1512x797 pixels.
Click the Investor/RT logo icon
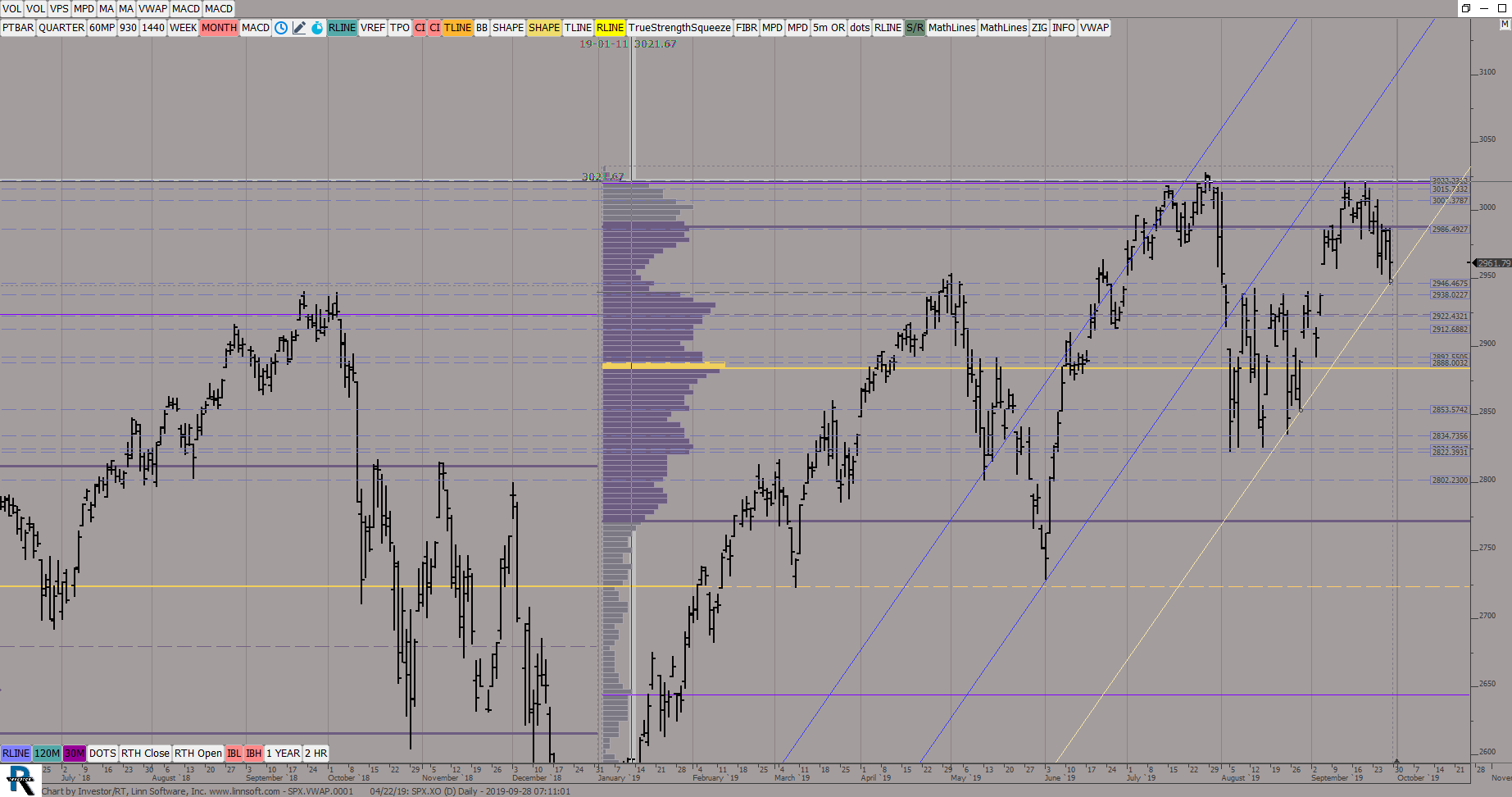[x=20, y=780]
